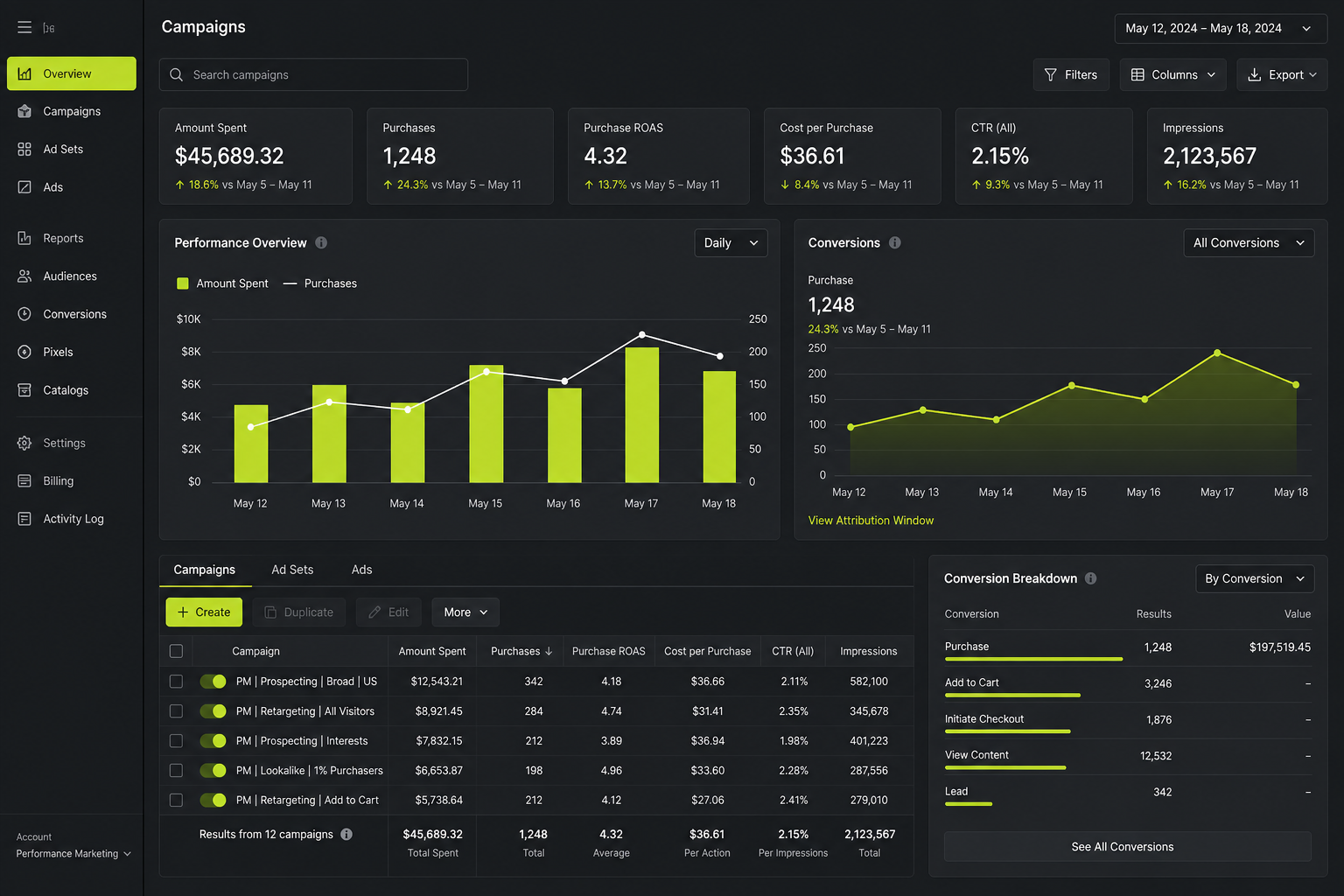Check the Prospecting Broad US row checkbox

tap(176, 682)
